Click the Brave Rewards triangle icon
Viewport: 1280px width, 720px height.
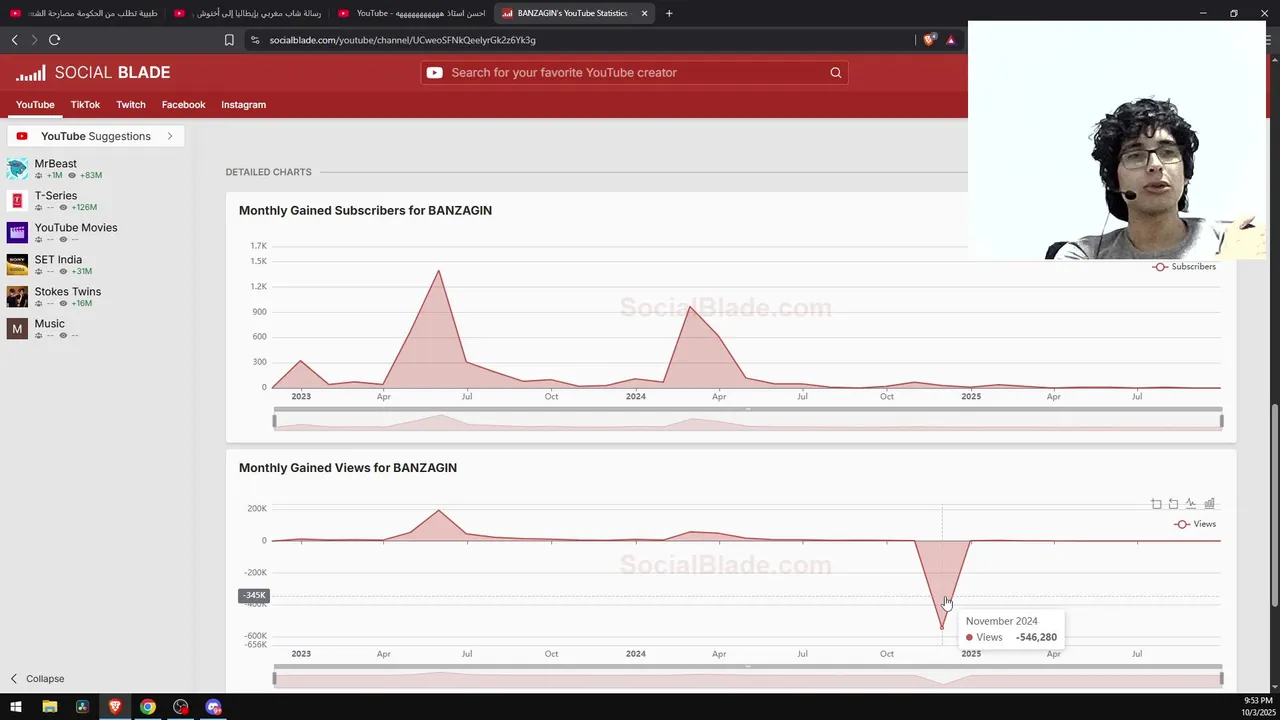[x=951, y=40]
